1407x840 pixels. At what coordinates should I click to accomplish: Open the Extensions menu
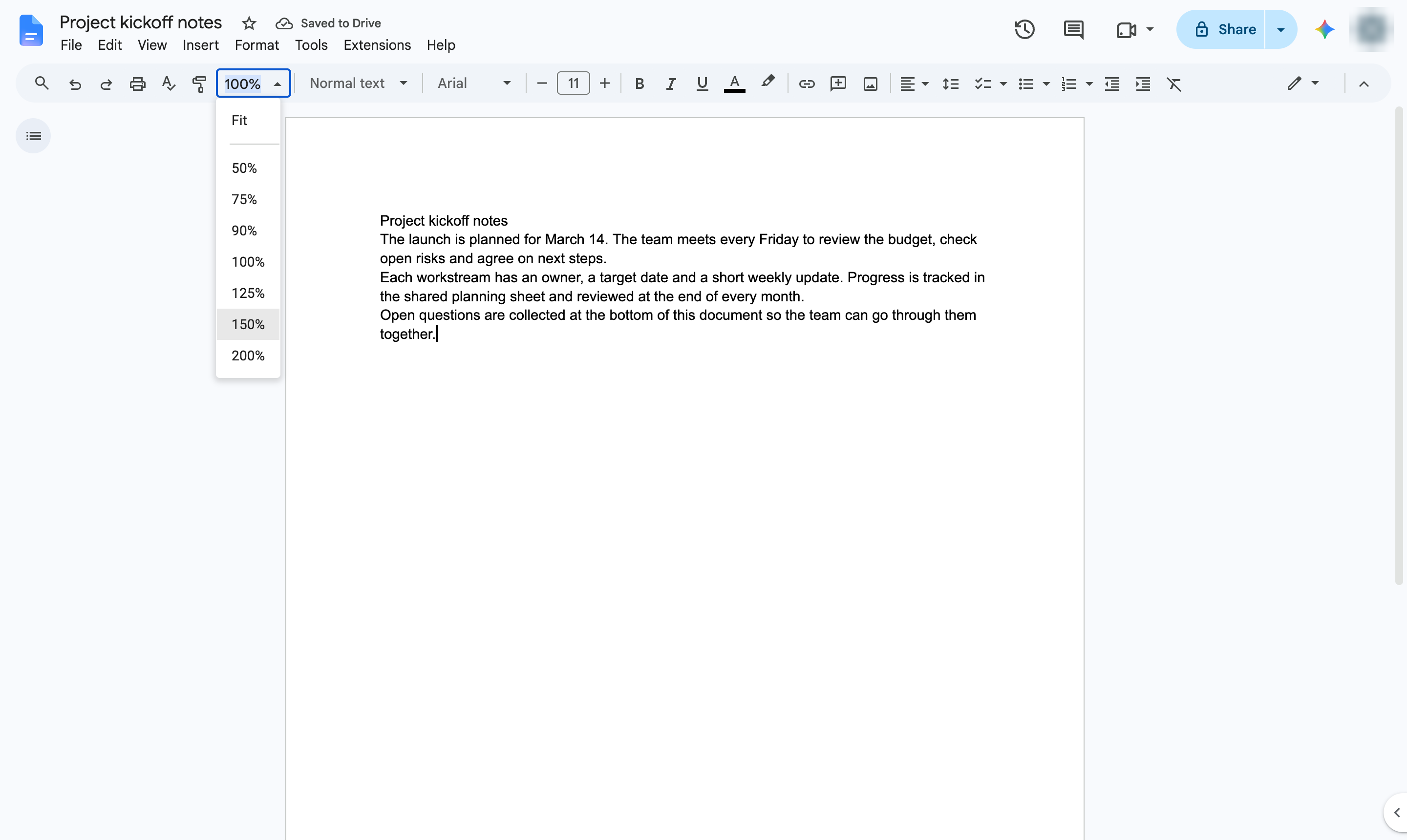coord(377,45)
